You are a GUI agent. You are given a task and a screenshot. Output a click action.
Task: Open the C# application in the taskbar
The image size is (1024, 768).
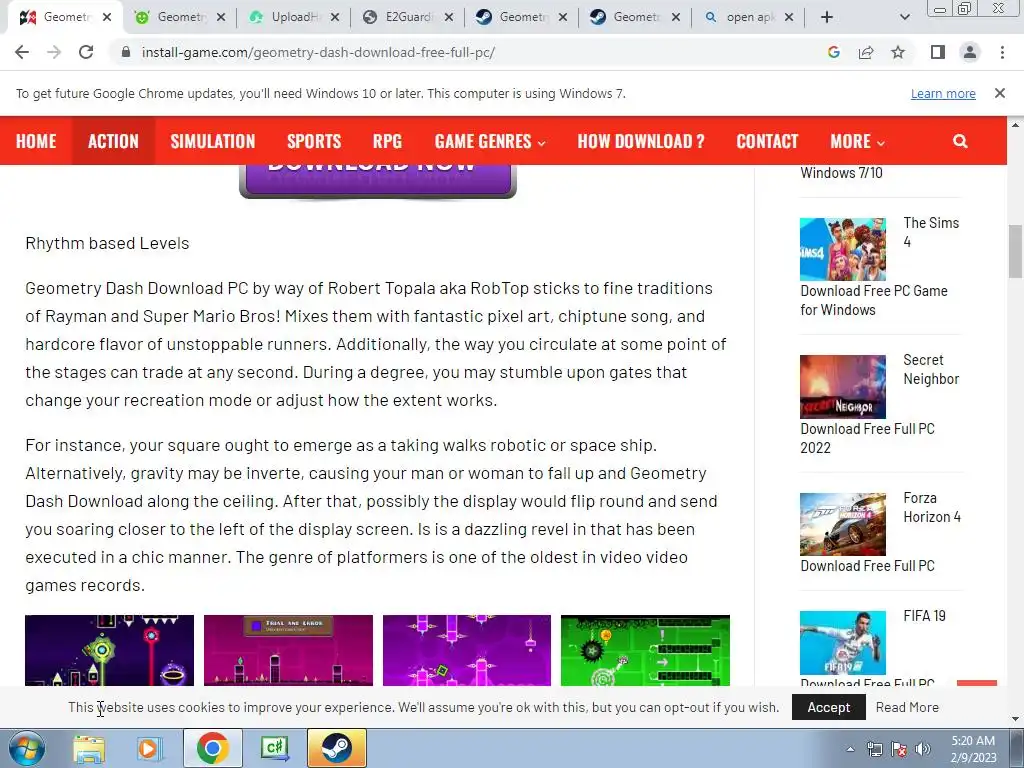pyautogui.click(x=274, y=748)
